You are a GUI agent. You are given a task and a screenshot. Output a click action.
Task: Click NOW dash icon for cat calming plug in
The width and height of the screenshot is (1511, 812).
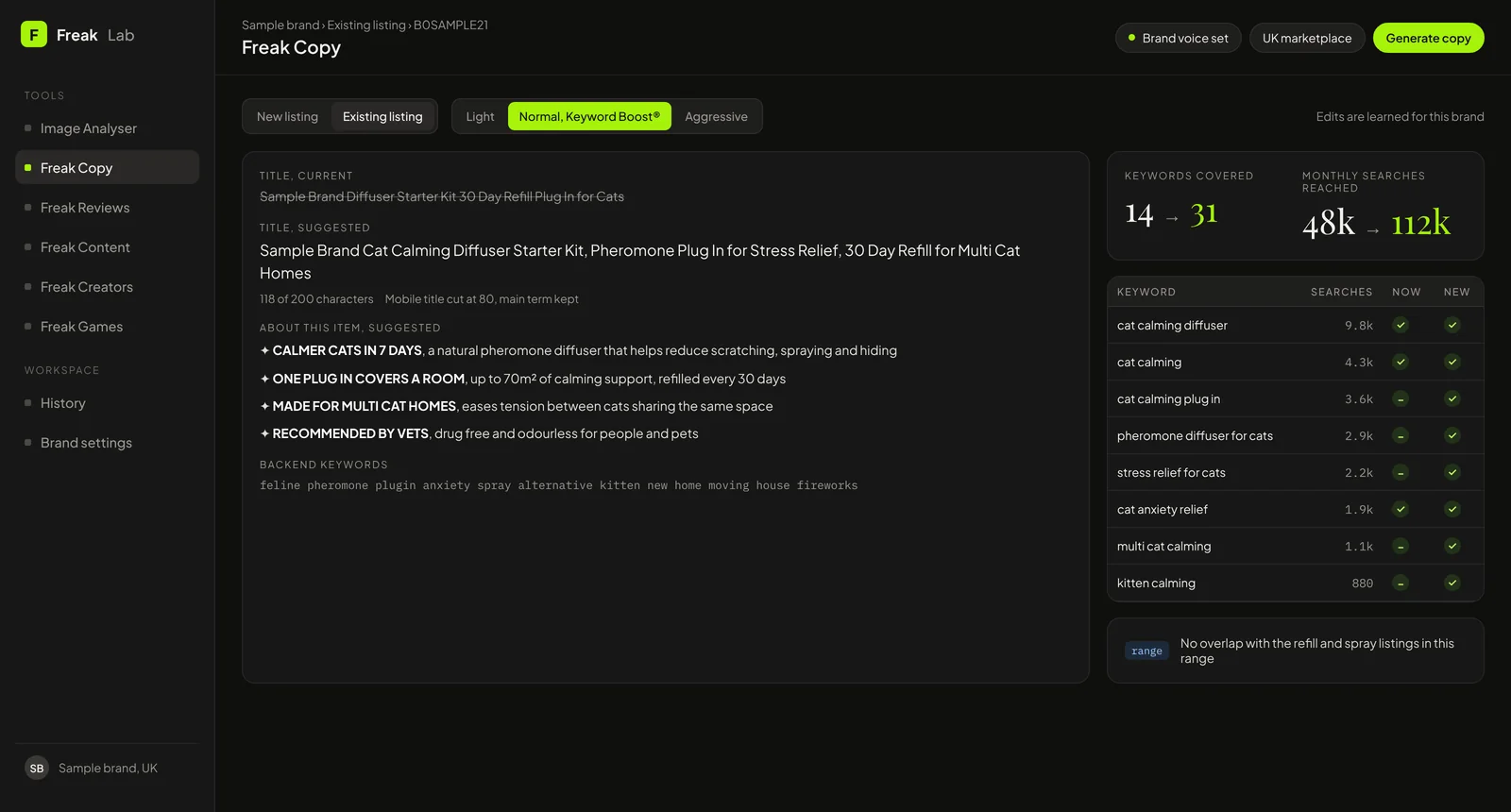click(1401, 398)
